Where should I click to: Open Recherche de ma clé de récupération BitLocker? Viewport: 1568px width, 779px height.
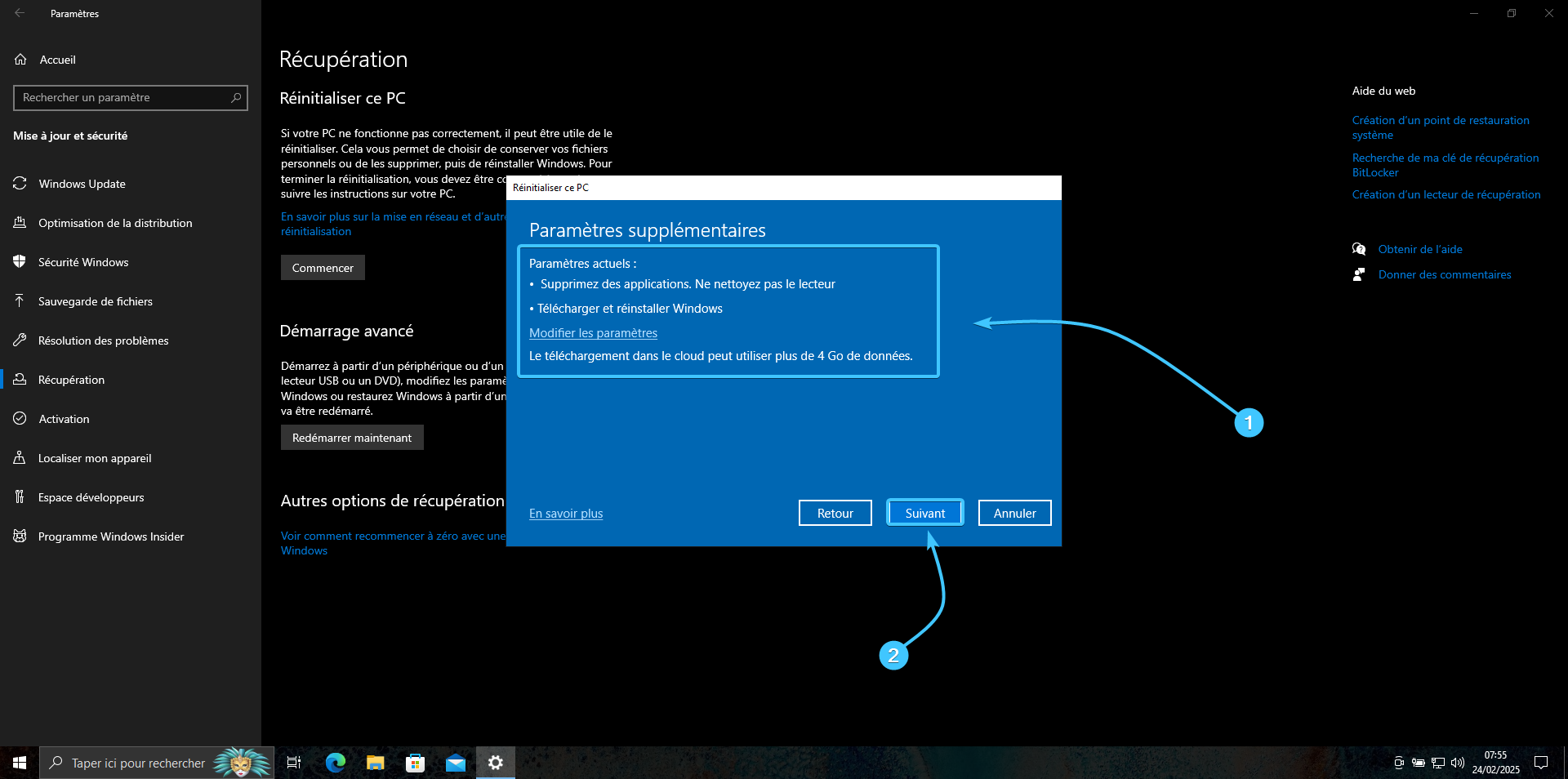coord(1445,165)
